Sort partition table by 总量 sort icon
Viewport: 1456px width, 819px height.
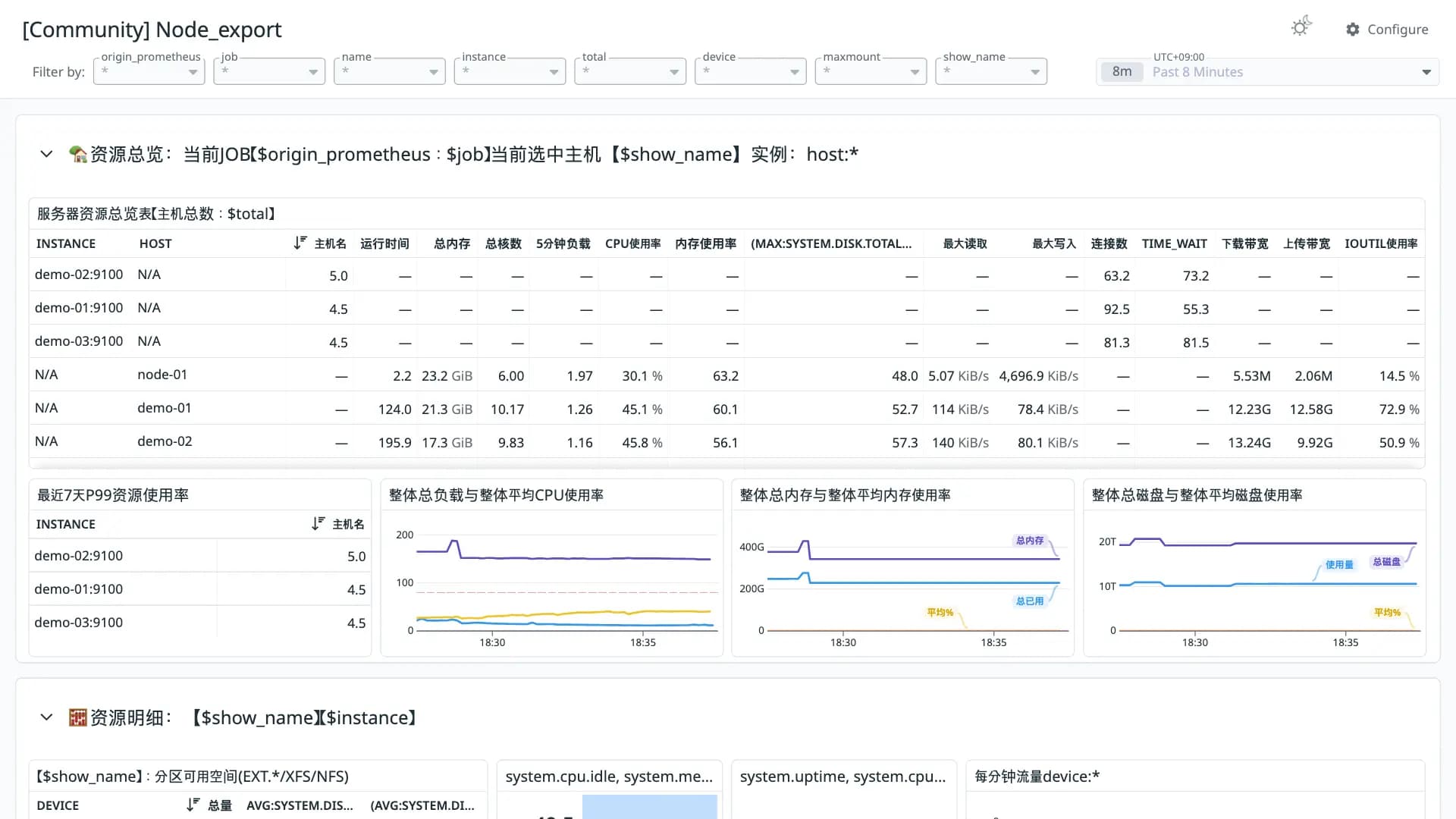click(x=193, y=805)
